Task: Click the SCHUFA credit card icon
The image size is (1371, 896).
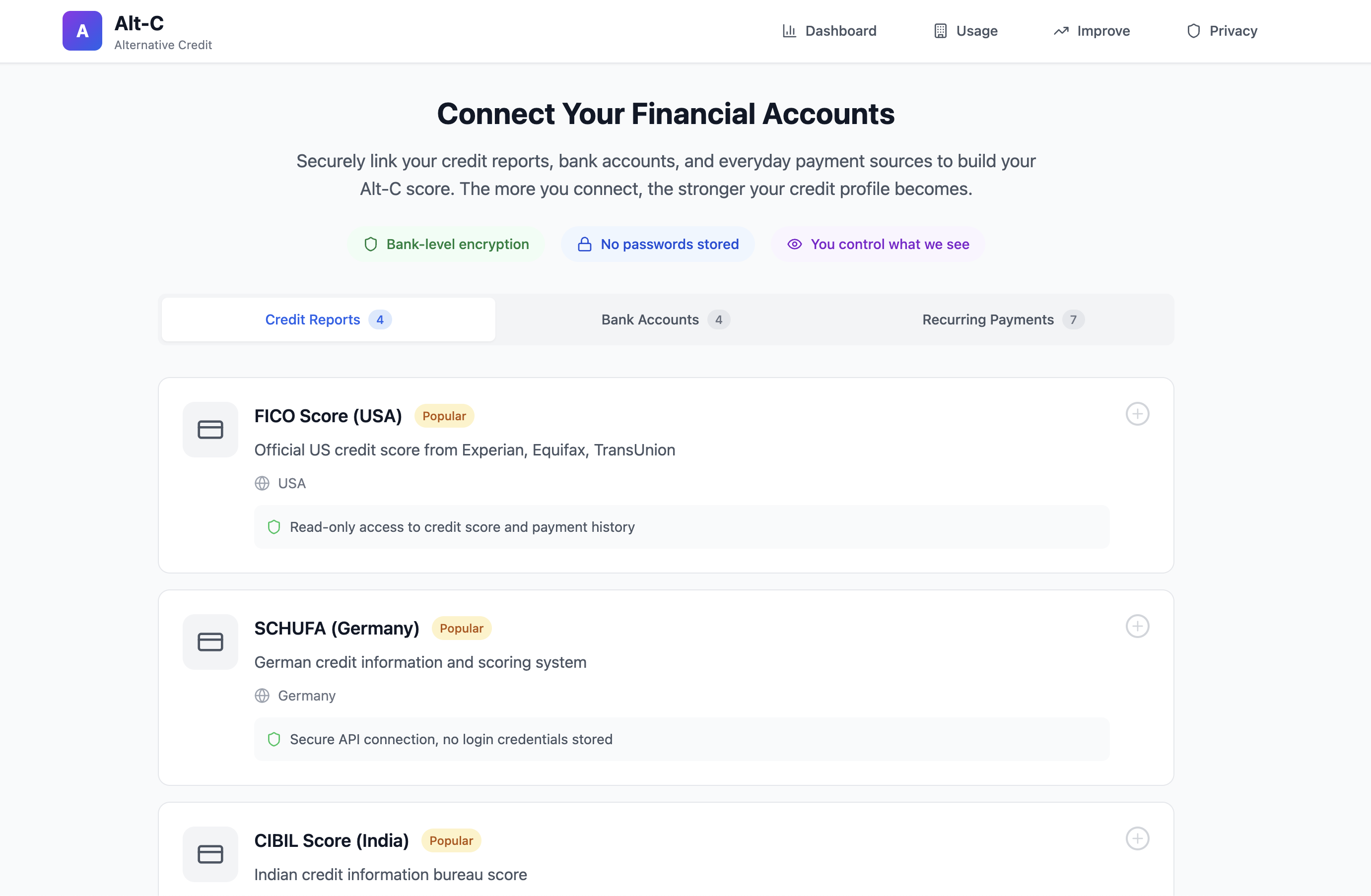Action: point(210,642)
